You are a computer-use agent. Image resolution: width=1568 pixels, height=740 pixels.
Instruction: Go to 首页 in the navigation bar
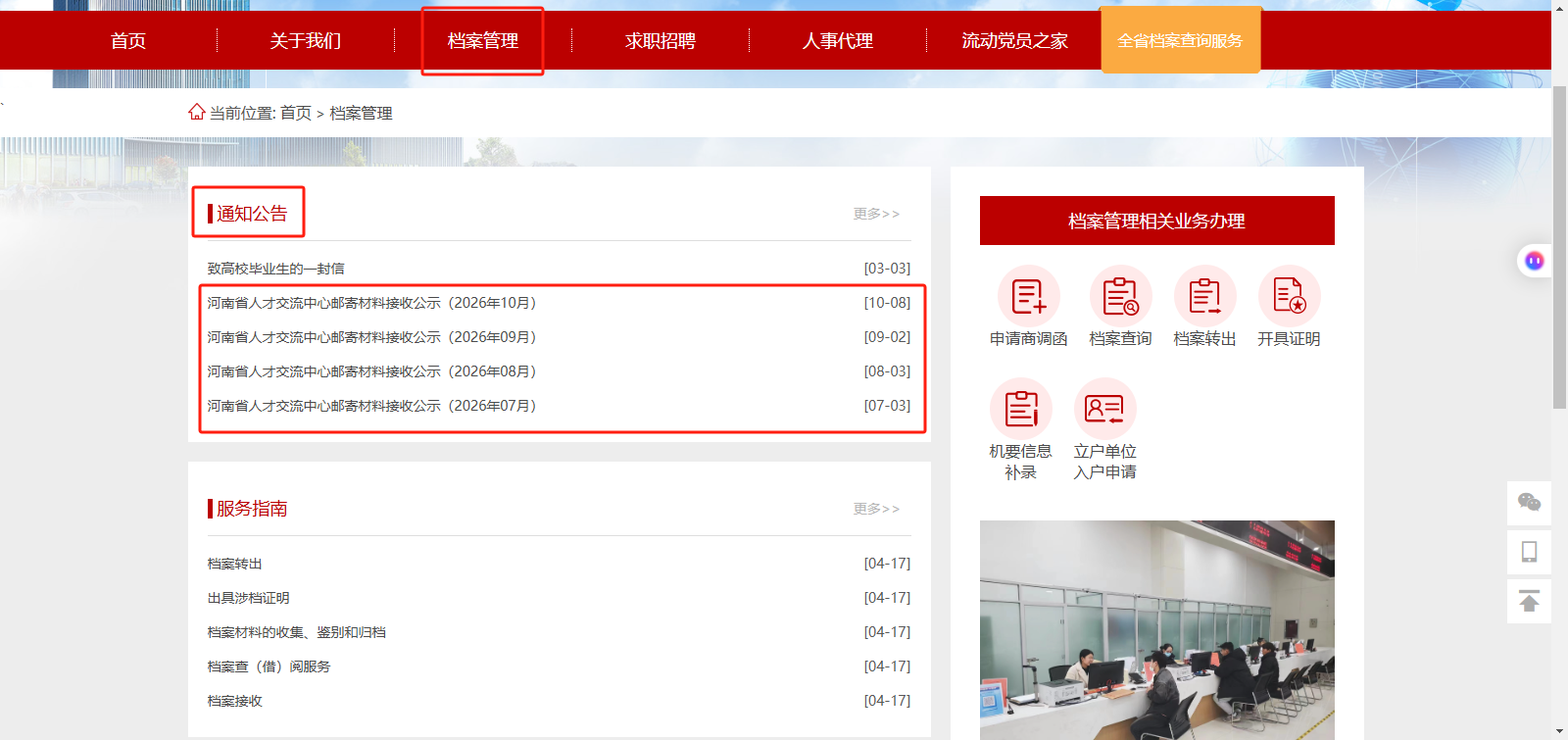coord(128,41)
